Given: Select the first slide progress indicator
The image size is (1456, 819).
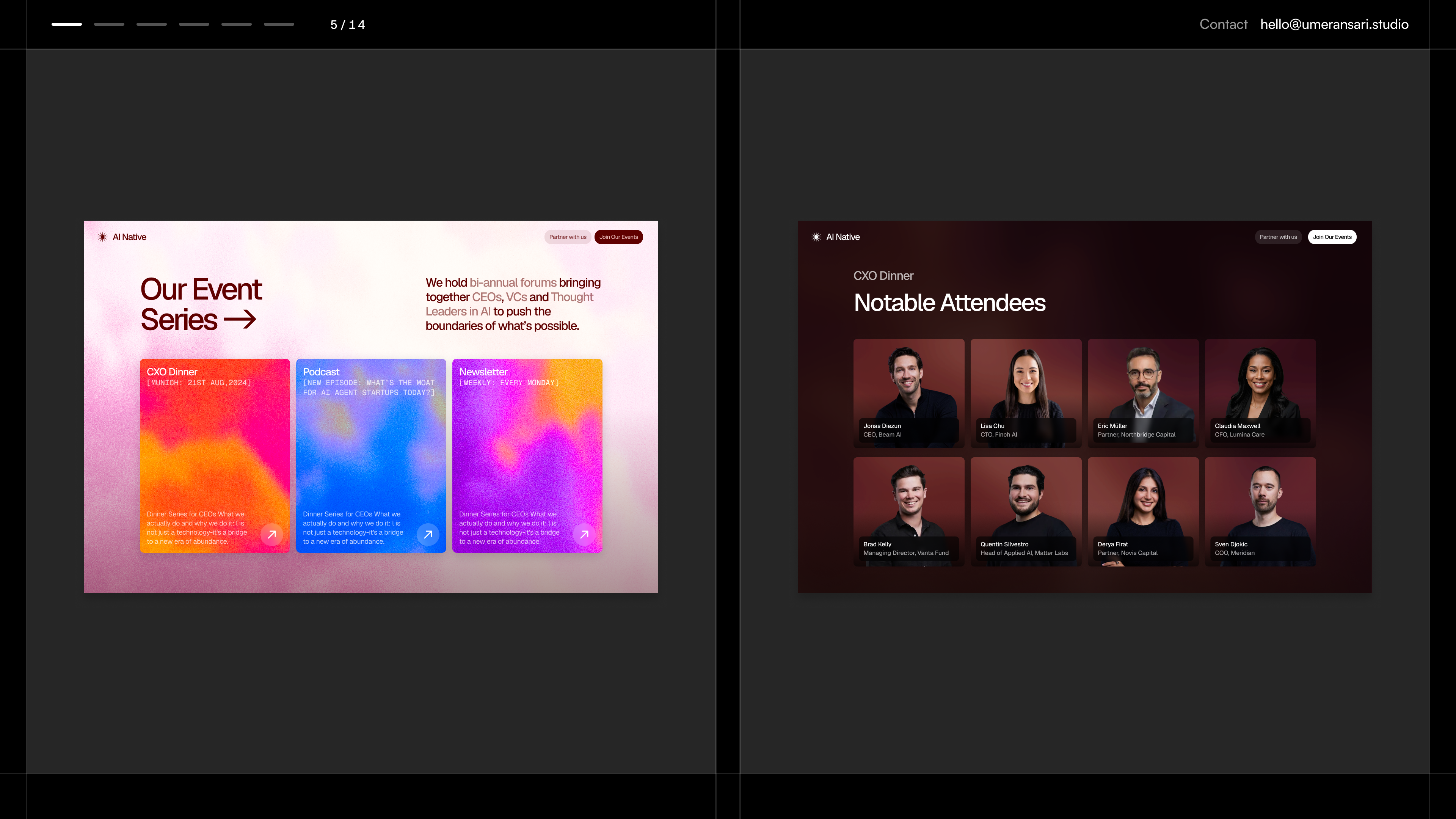Looking at the screenshot, I should pyautogui.click(x=67, y=24).
